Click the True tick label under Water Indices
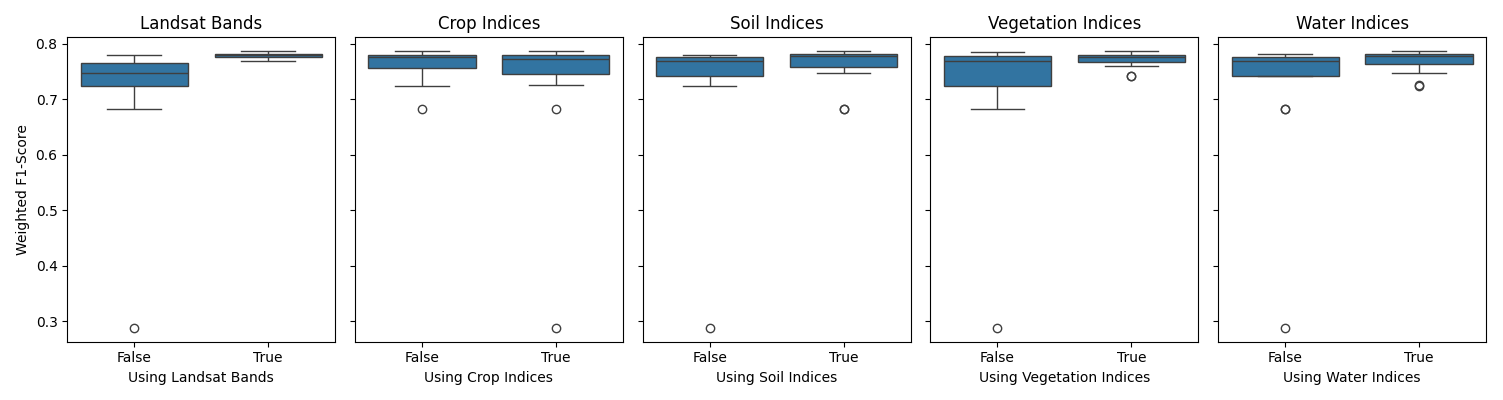Screen dimensions: 1503x400 1419,357
